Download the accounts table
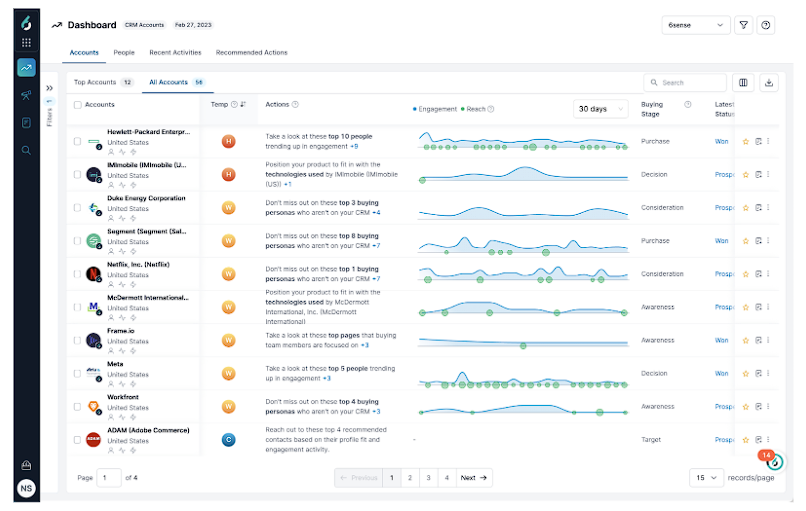The height and width of the screenshot is (511, 806). (x=768, y=82)
